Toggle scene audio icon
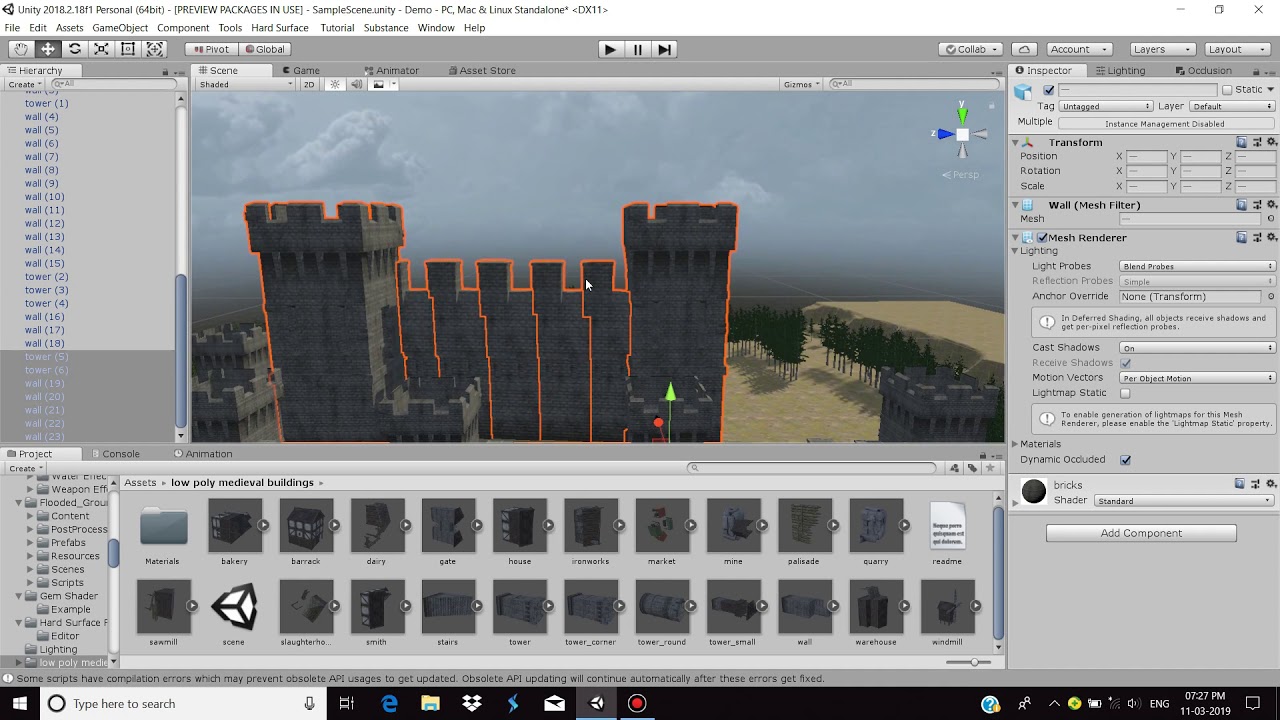 click(x=356, y=84)
